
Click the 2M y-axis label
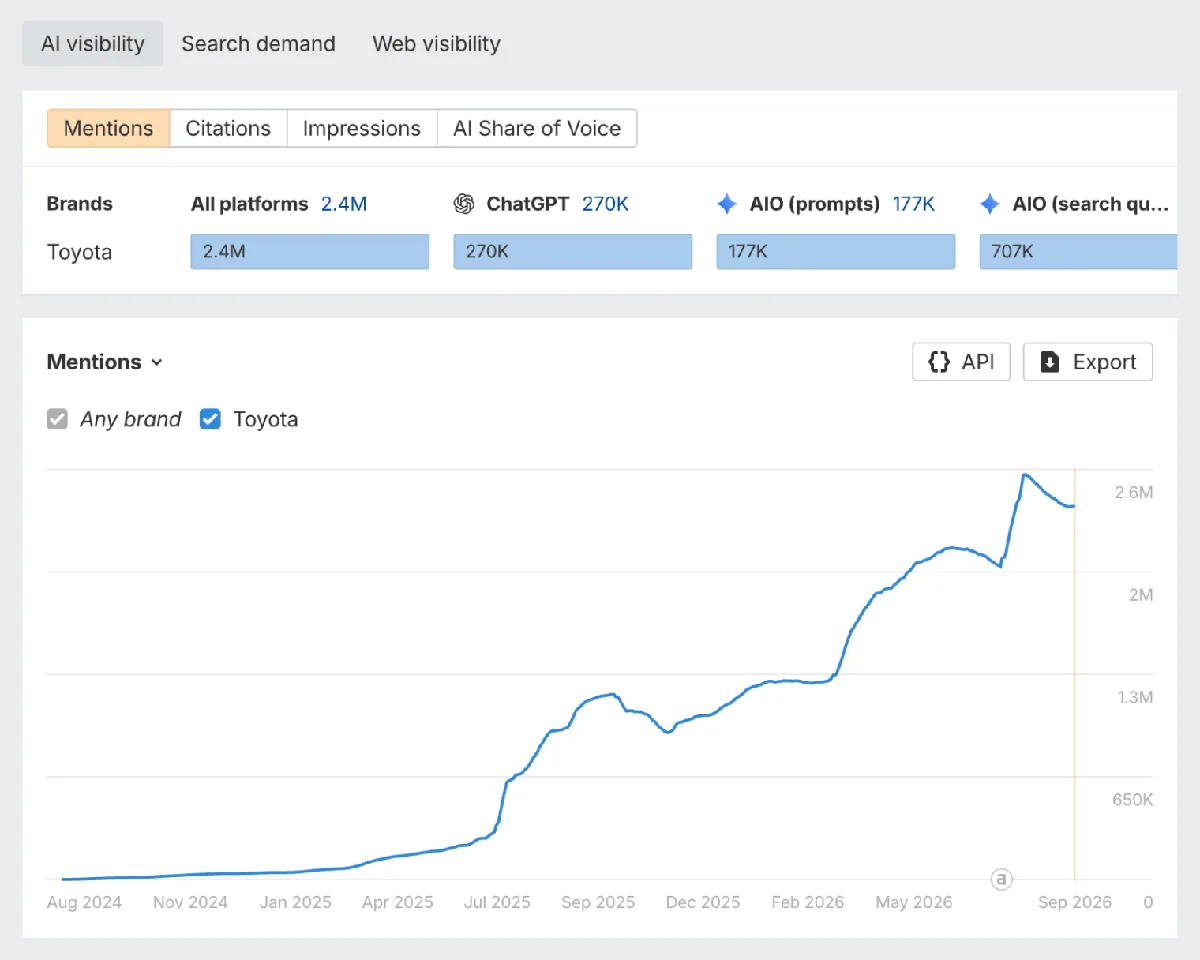[x=1141, y=595]
